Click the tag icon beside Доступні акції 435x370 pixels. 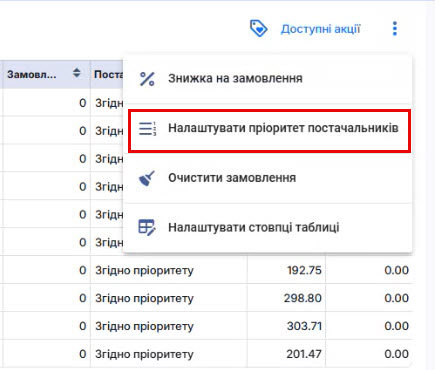pos(259,28)
